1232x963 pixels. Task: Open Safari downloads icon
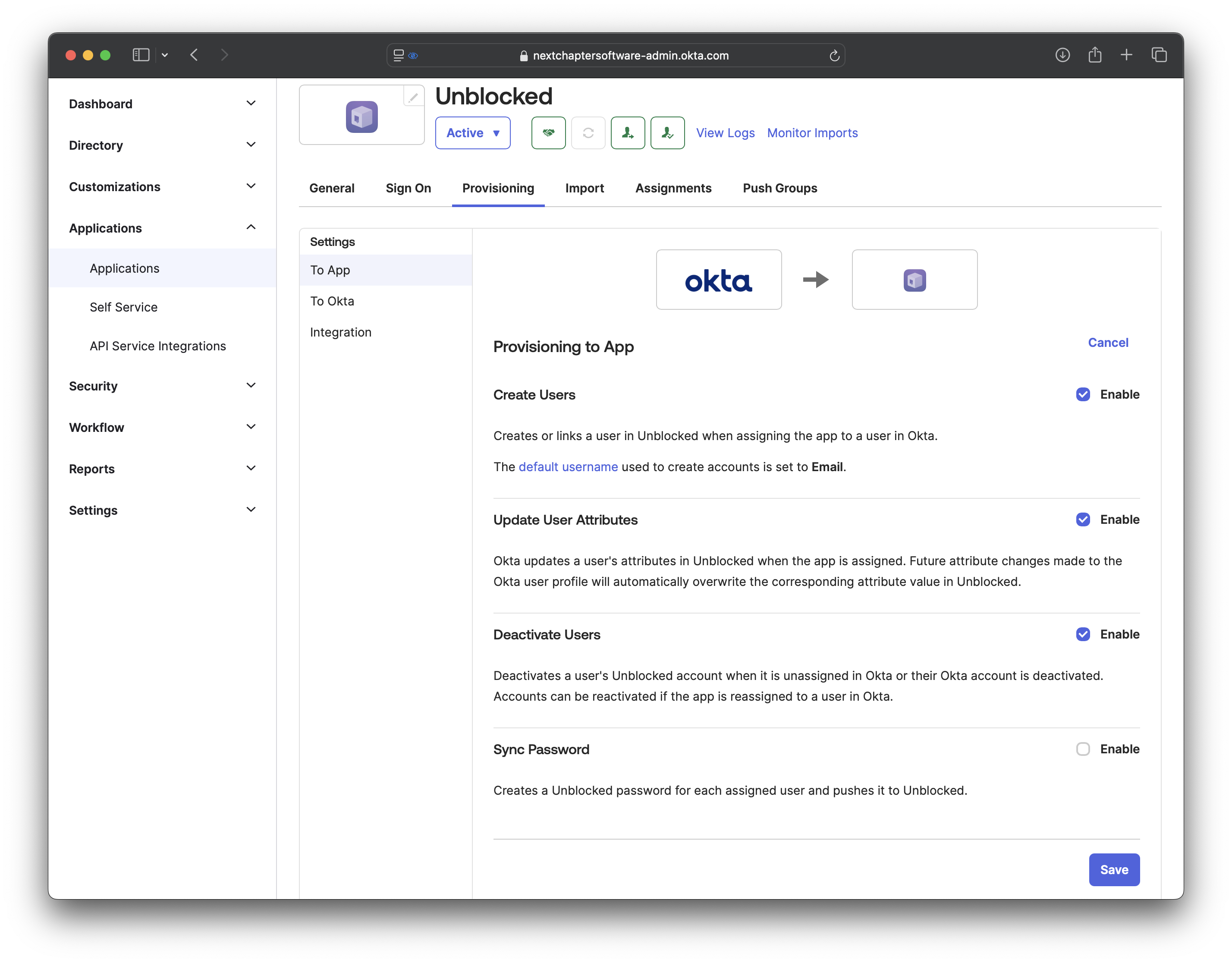coord(1062,55)
